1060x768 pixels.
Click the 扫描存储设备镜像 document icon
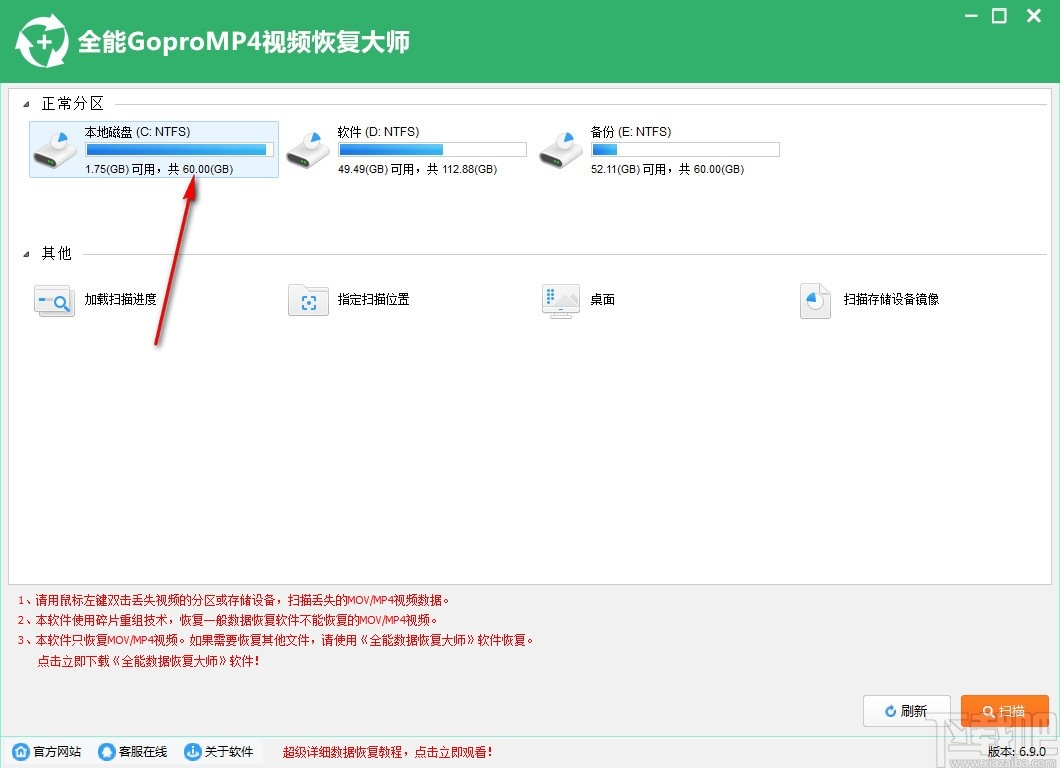(x=815, y=301)
